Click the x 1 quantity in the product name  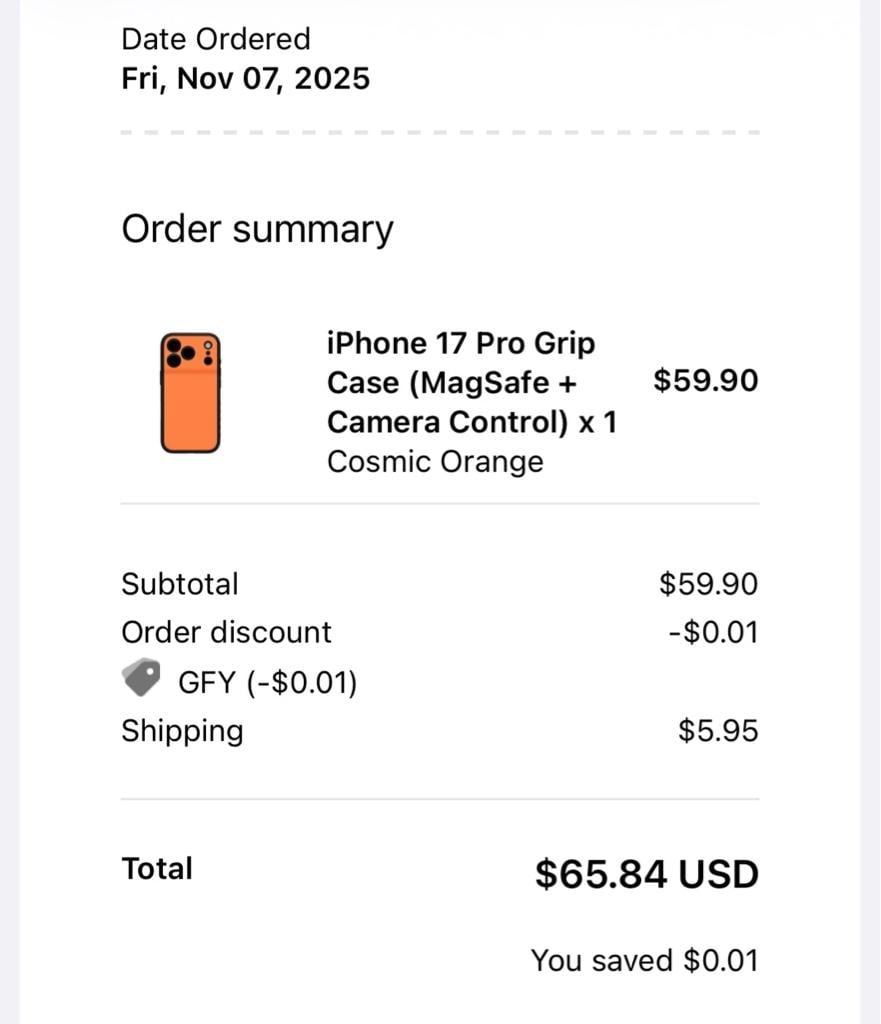(598, 422)
